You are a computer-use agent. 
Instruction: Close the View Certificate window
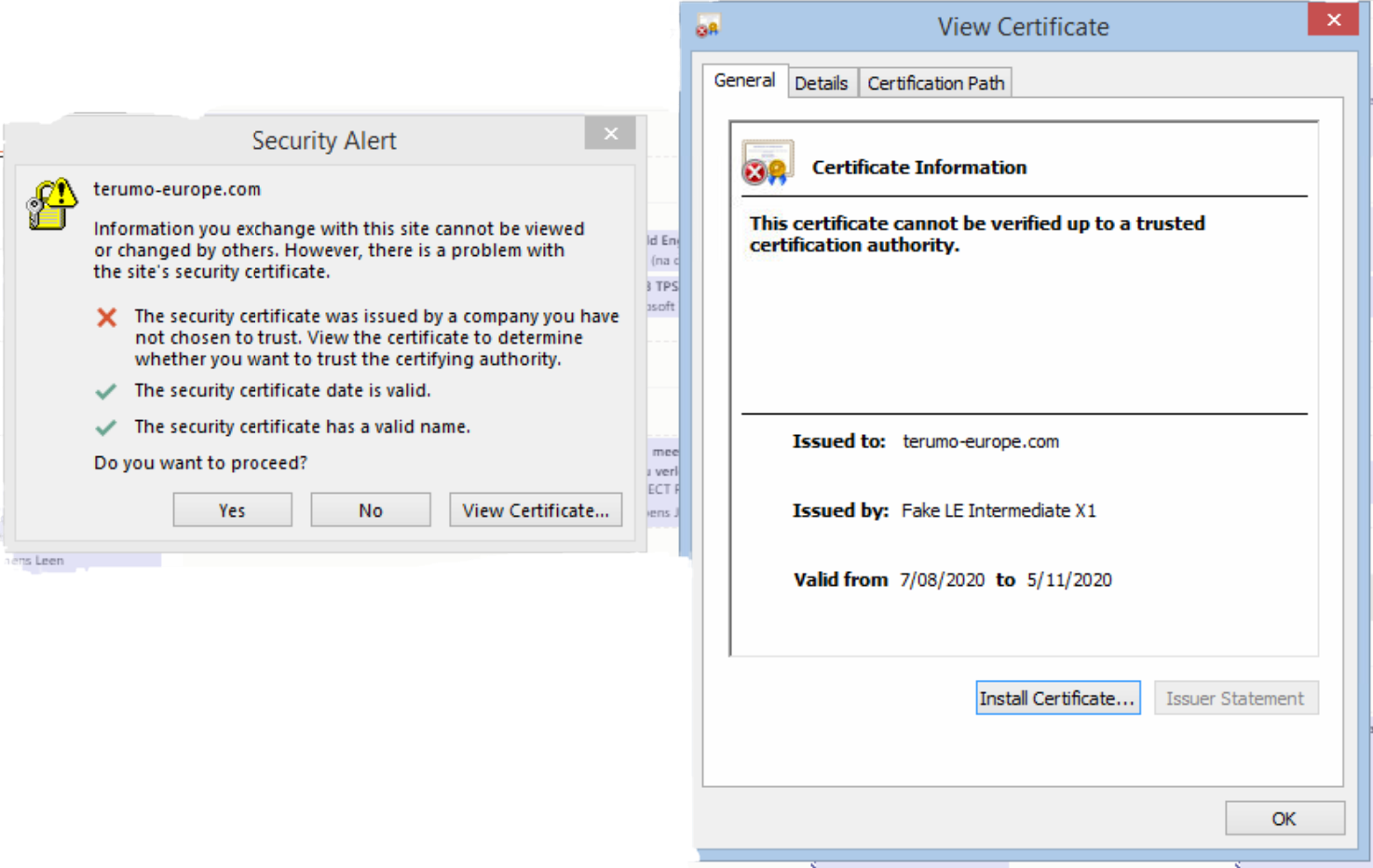1333,20
